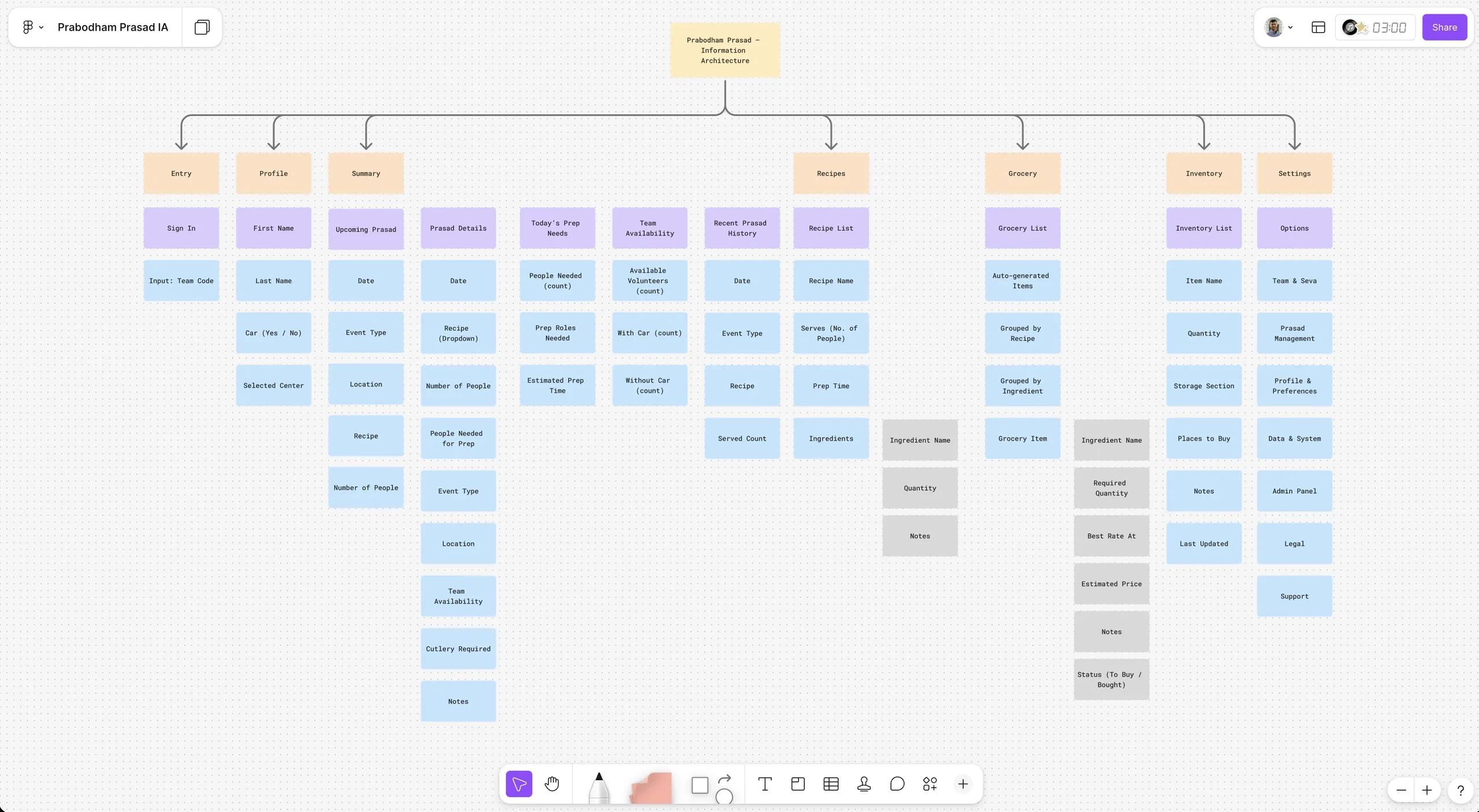The image size is (1479, 812).
Task: Open more widgets via the shapes-plus icon
Action: click(x=931, y=784)
